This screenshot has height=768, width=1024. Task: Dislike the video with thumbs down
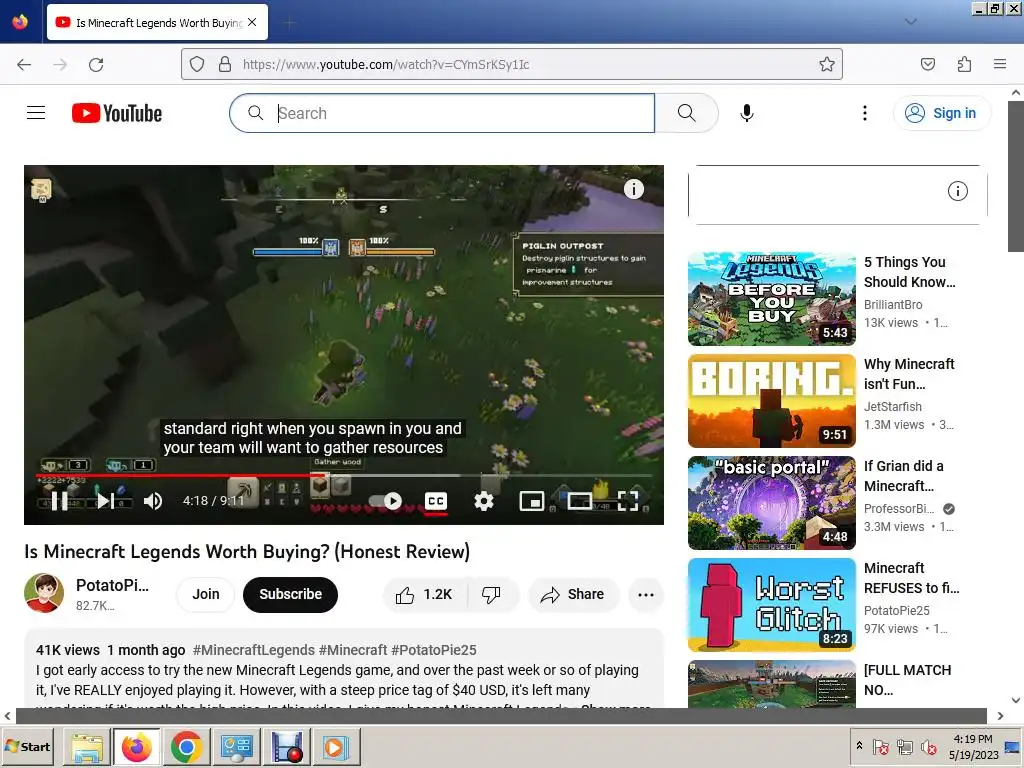tap(491, 594)
